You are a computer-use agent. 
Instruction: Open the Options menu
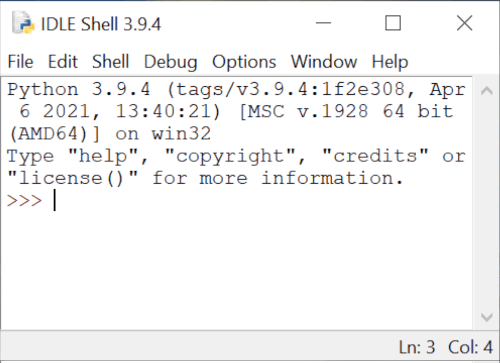click(x=244, y=62)
